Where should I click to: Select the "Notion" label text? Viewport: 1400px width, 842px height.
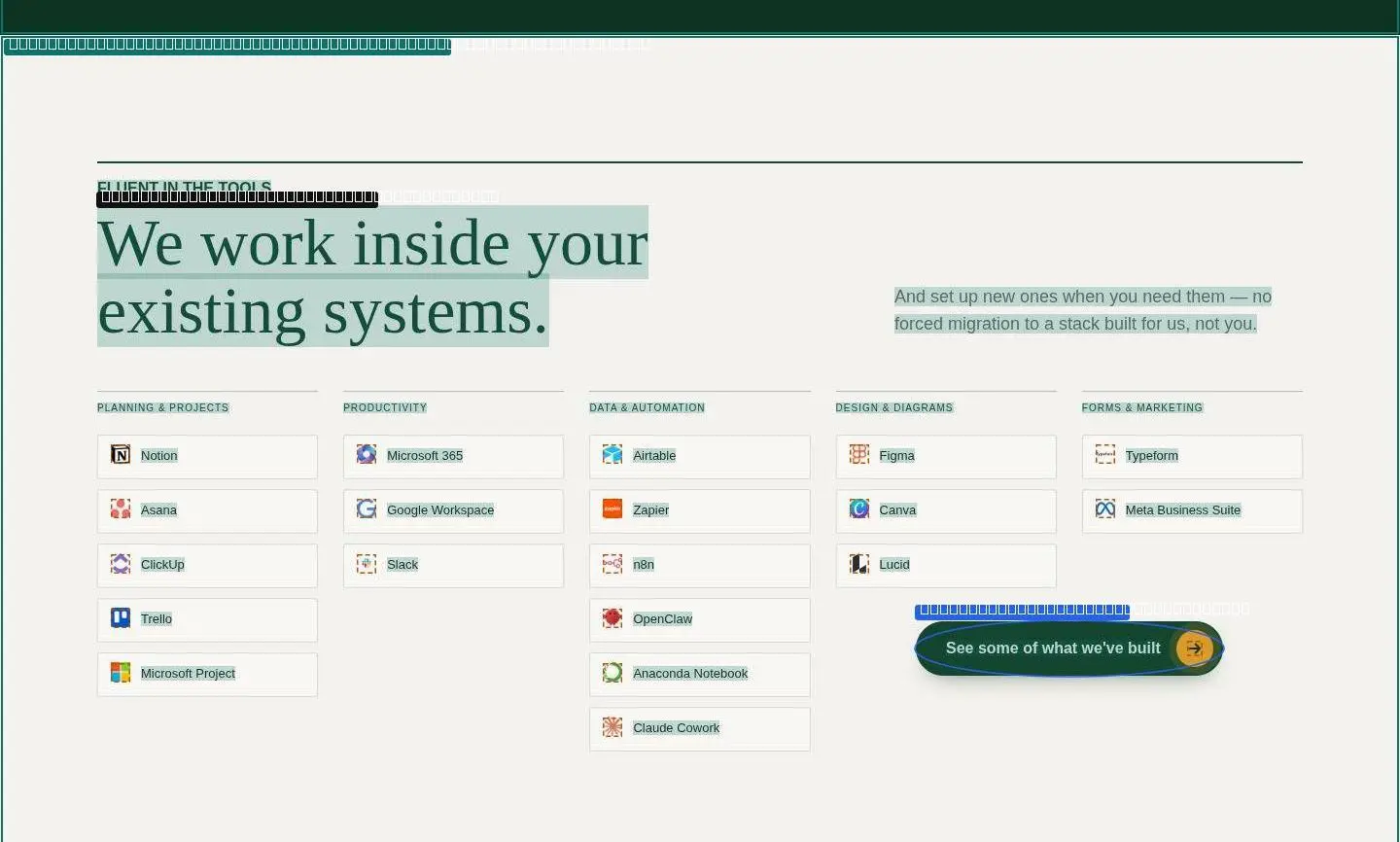pyautogui.click(x=159, y=455)
